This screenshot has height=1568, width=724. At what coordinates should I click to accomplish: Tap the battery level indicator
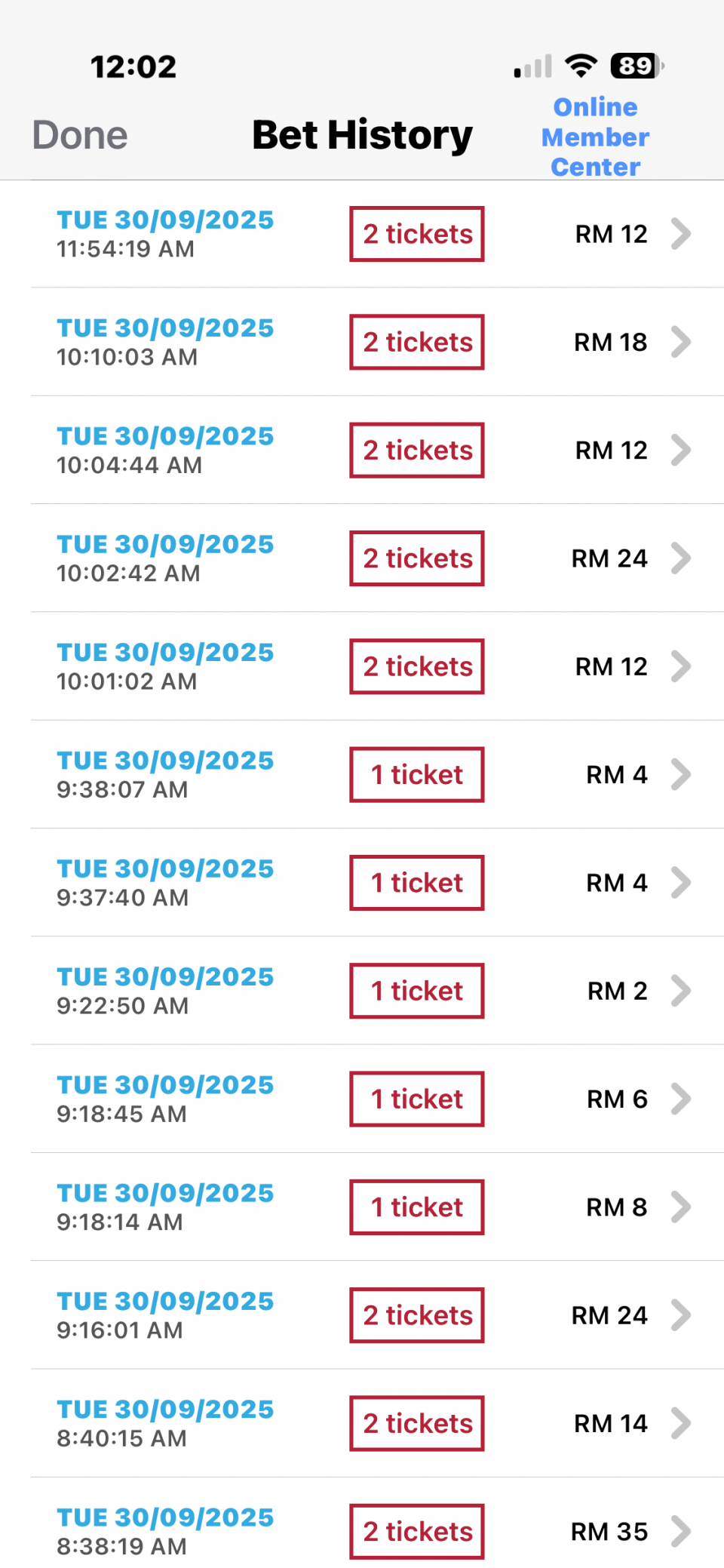pos(637,66)
